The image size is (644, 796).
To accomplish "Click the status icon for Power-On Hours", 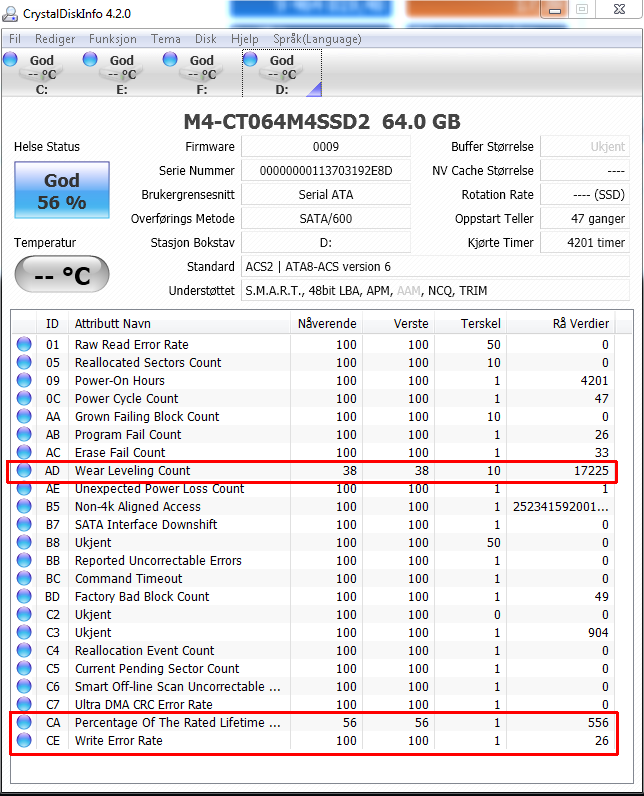I will click(x=24, y=380).
